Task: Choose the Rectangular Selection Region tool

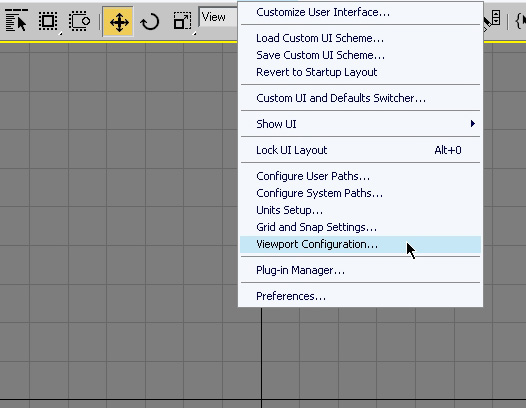Action: coord(48,21)
